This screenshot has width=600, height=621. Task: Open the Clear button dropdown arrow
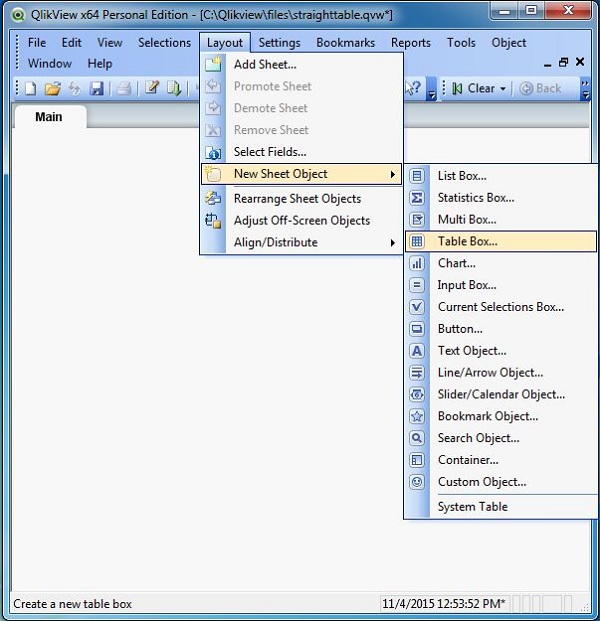503,88
